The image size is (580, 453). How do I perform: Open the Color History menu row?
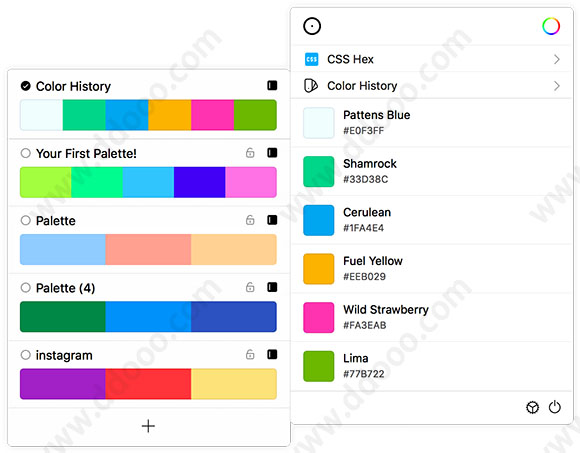[x=432, y=86]
